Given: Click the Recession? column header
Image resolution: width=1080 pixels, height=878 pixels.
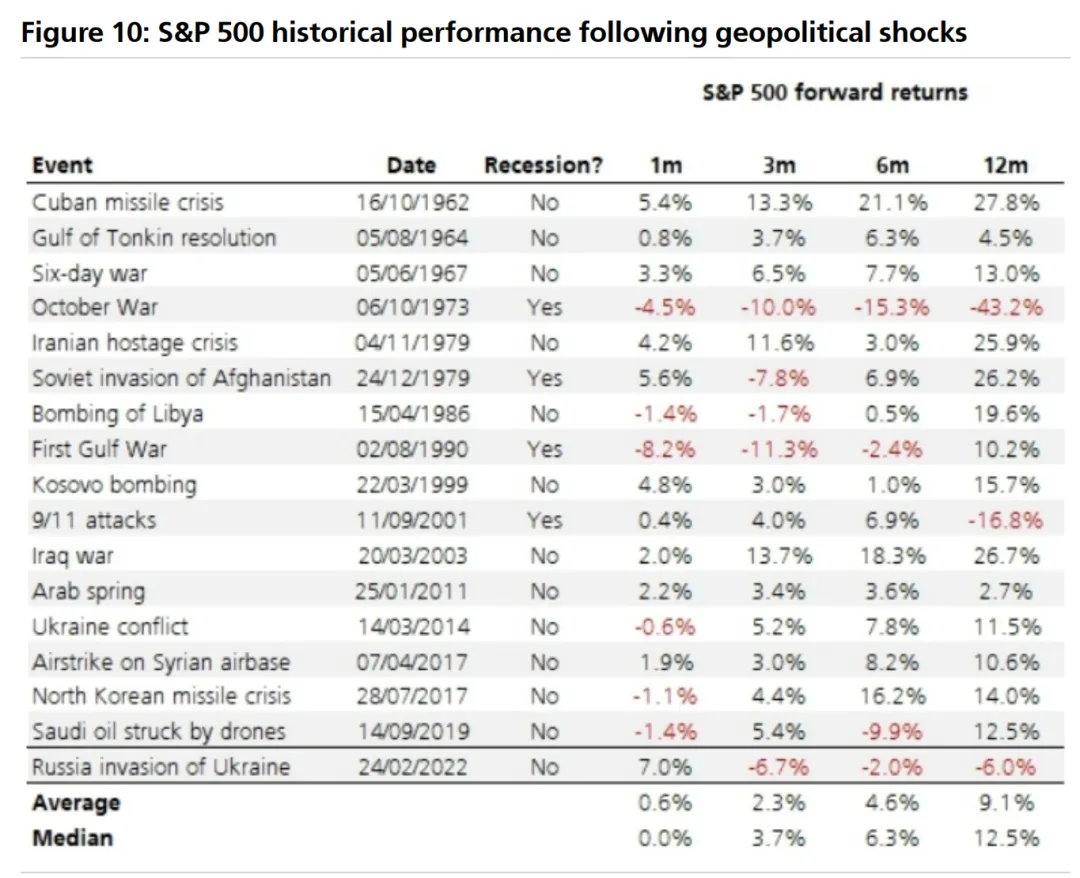Looking at the screenshot, I should pyautogui.click(x=544, y=166).
